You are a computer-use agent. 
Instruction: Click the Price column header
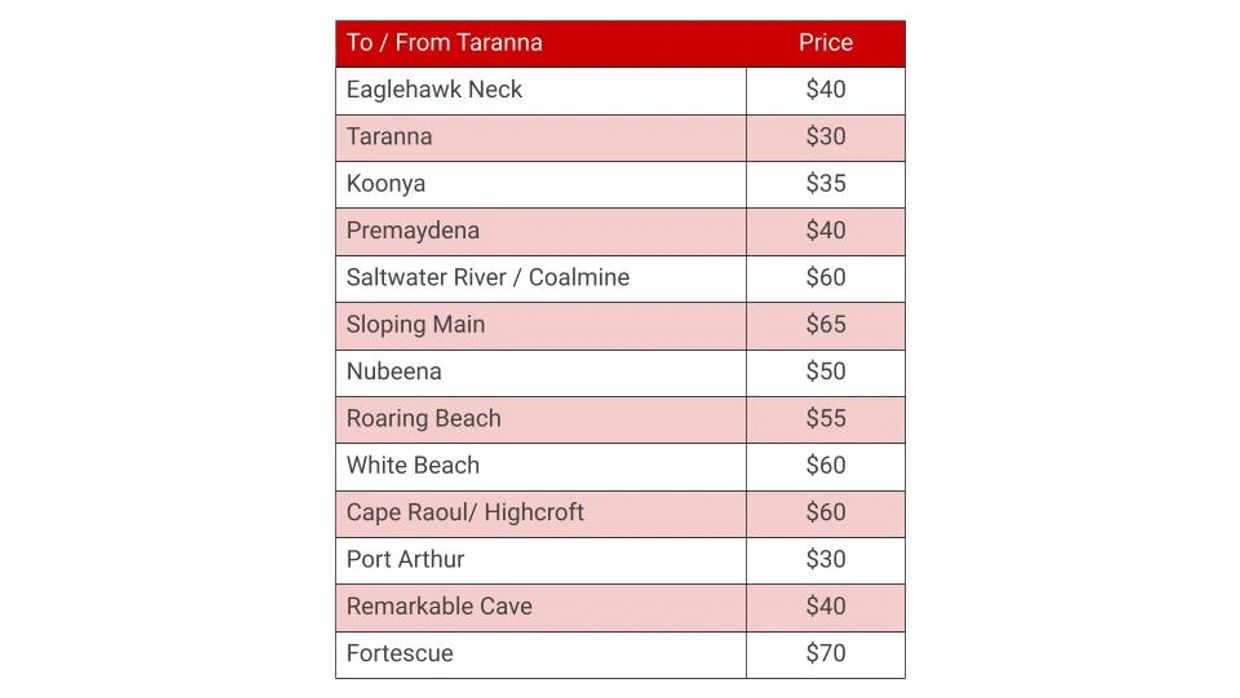click(x=825, y=43)
